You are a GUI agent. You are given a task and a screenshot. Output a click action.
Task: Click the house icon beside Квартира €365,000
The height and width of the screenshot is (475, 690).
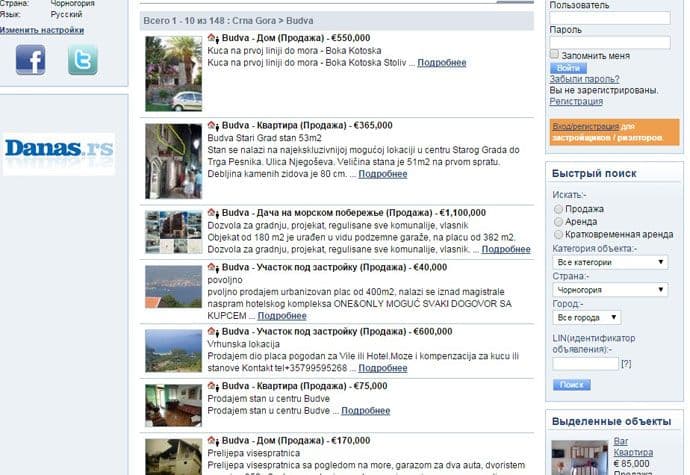pyautogui.click(x=213, y=125)
